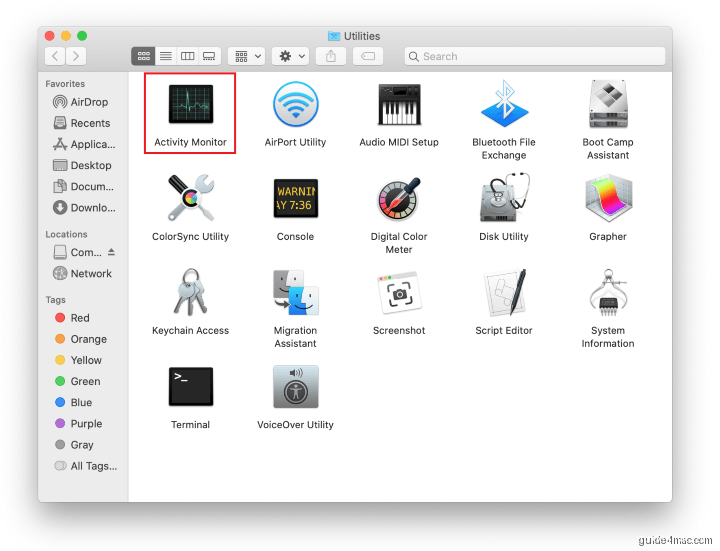Screen dimensions: 720x551
Task: Launch Disk Utility
Action: coord(504,197)
